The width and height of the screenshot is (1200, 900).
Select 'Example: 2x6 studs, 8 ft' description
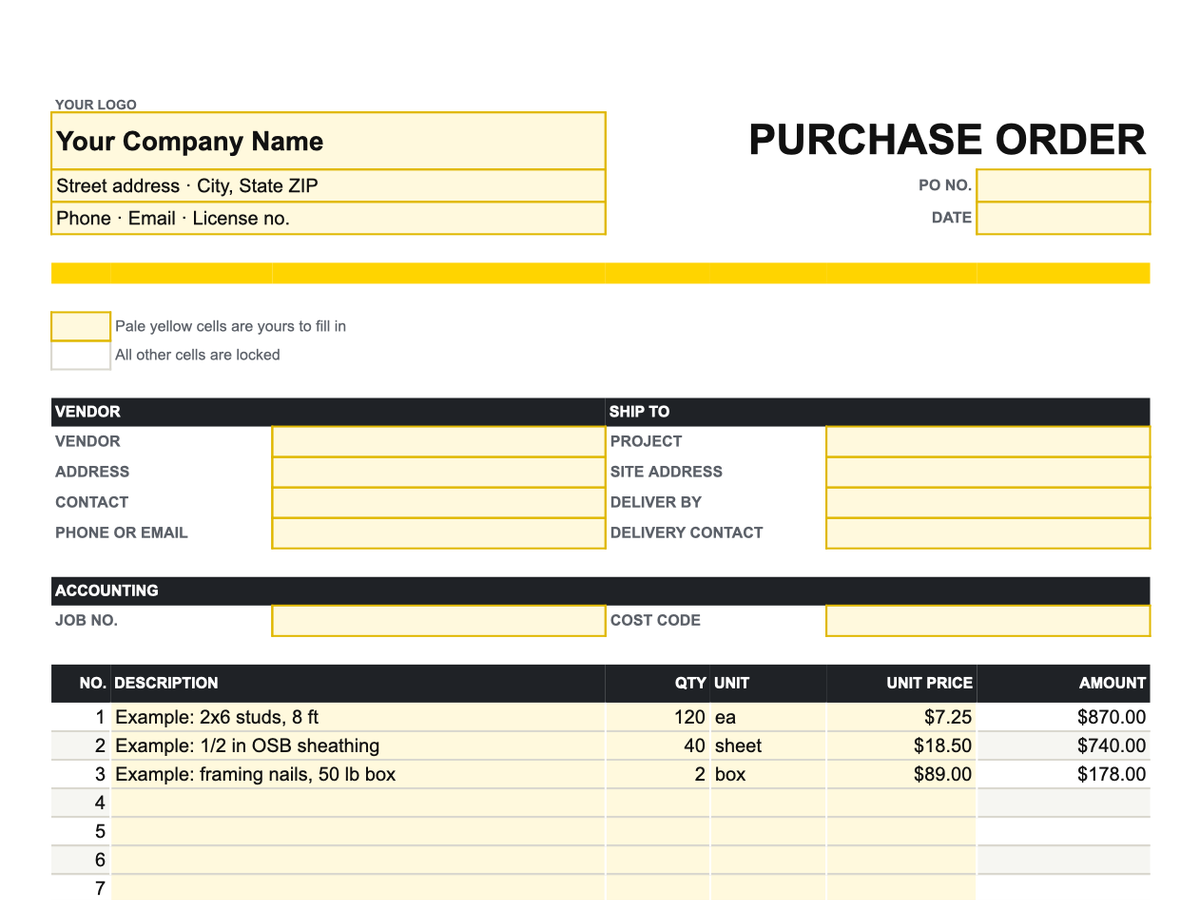coord(358,717)
